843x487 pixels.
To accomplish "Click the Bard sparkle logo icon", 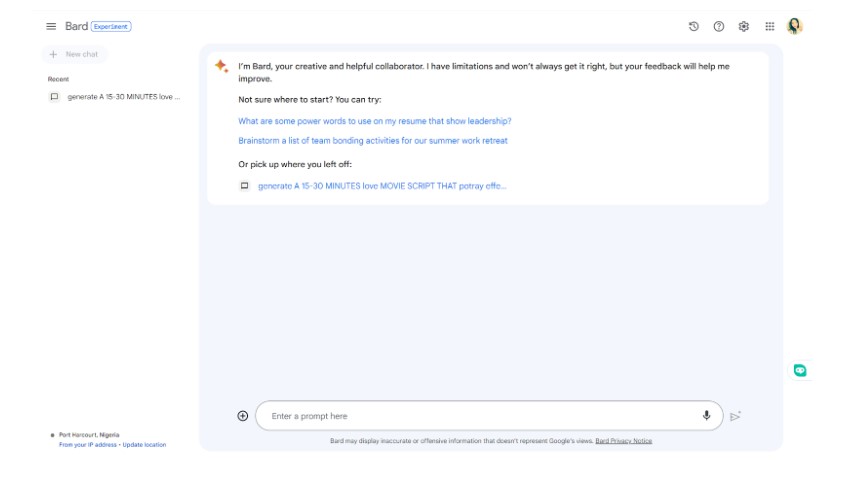I will click(x=221, y=66).
